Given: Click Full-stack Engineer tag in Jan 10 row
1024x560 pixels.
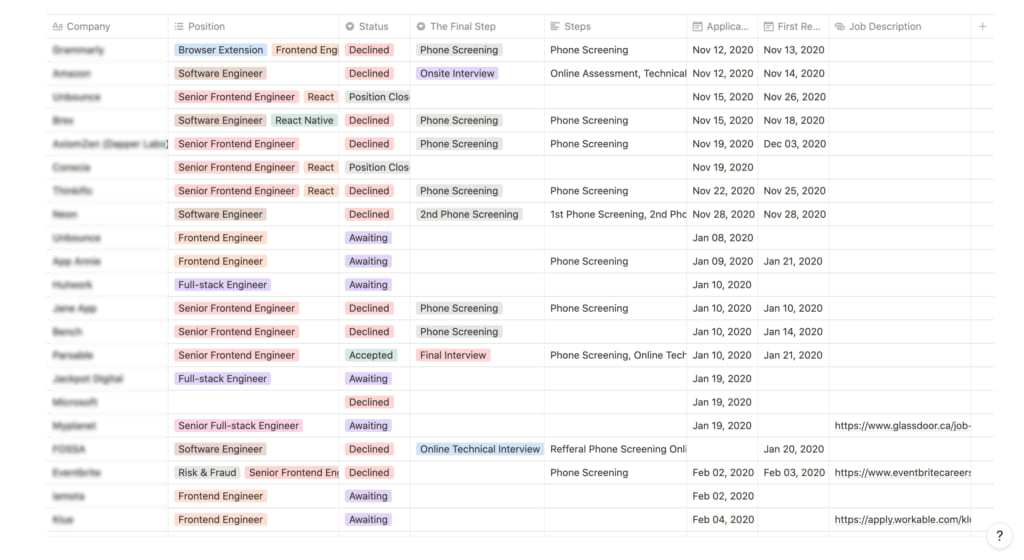Looking at the screenshot, I should (x=222, y=285).
